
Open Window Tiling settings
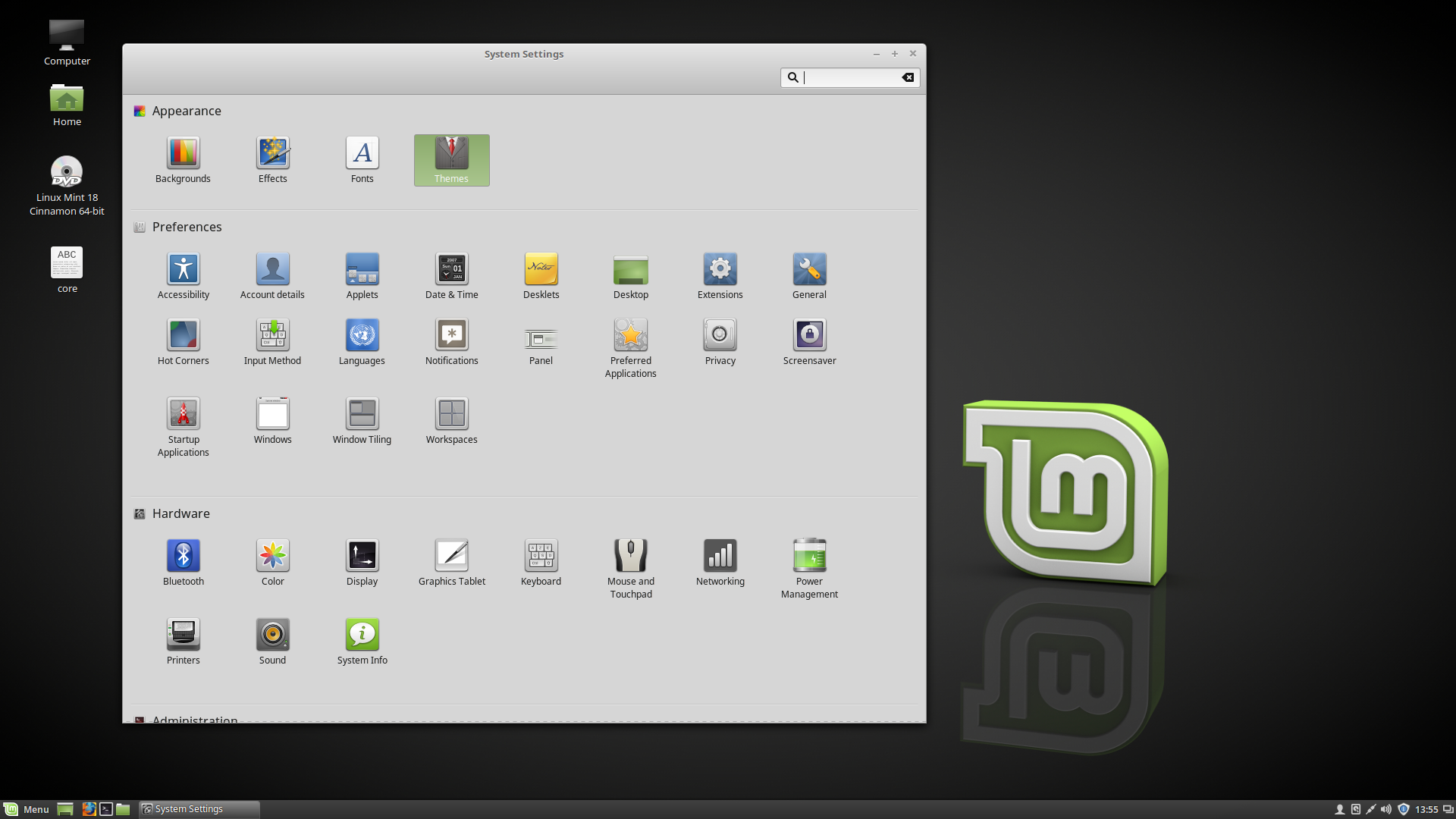pos(362,421)
